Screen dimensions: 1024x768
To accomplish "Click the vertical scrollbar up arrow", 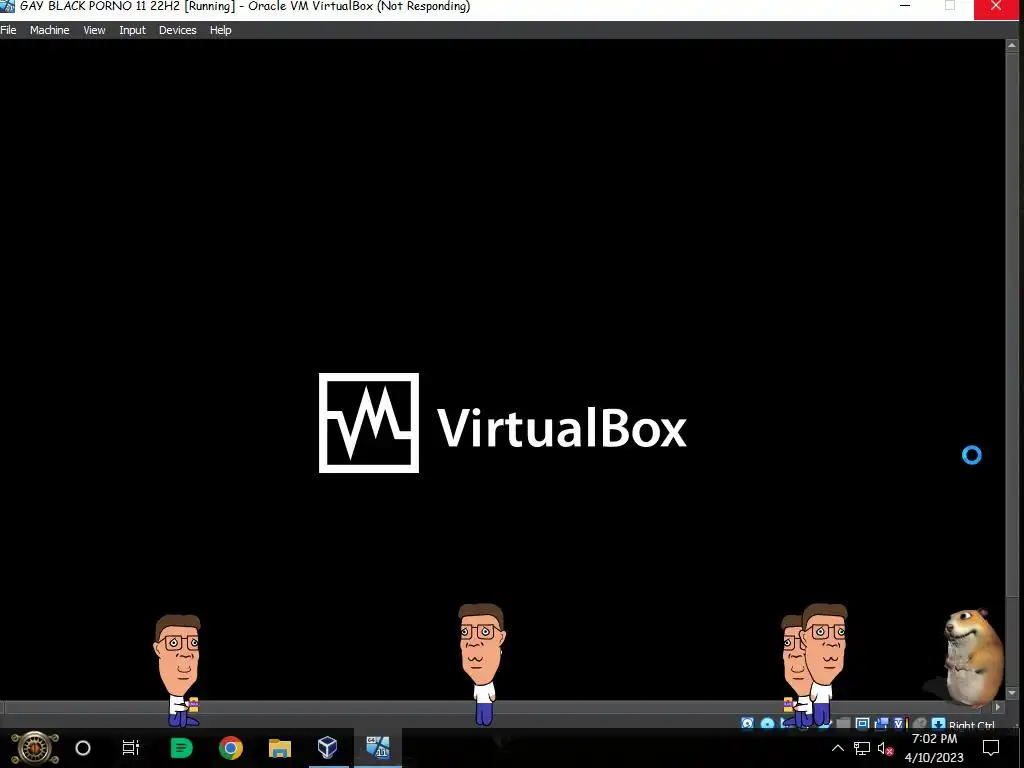I will 1012,46.
